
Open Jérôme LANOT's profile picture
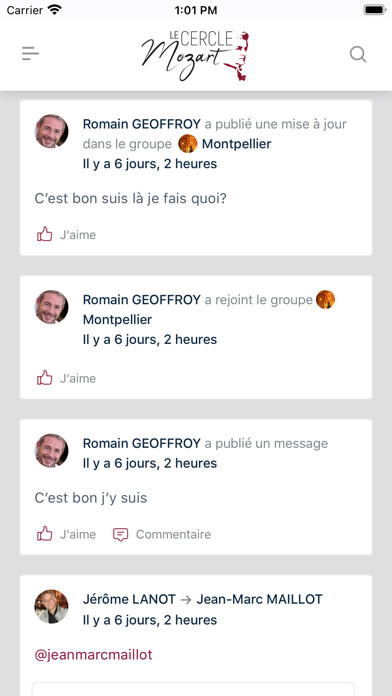coord(51,606)
